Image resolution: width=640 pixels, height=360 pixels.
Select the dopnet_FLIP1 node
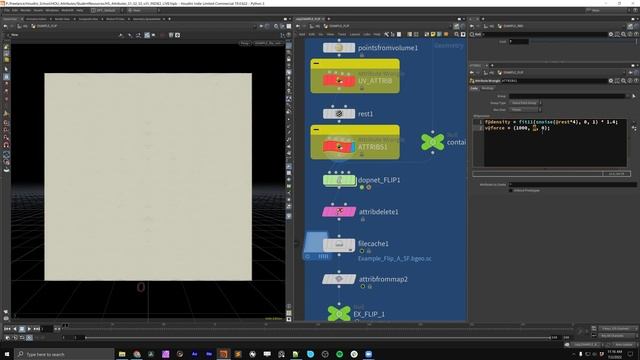339,180
